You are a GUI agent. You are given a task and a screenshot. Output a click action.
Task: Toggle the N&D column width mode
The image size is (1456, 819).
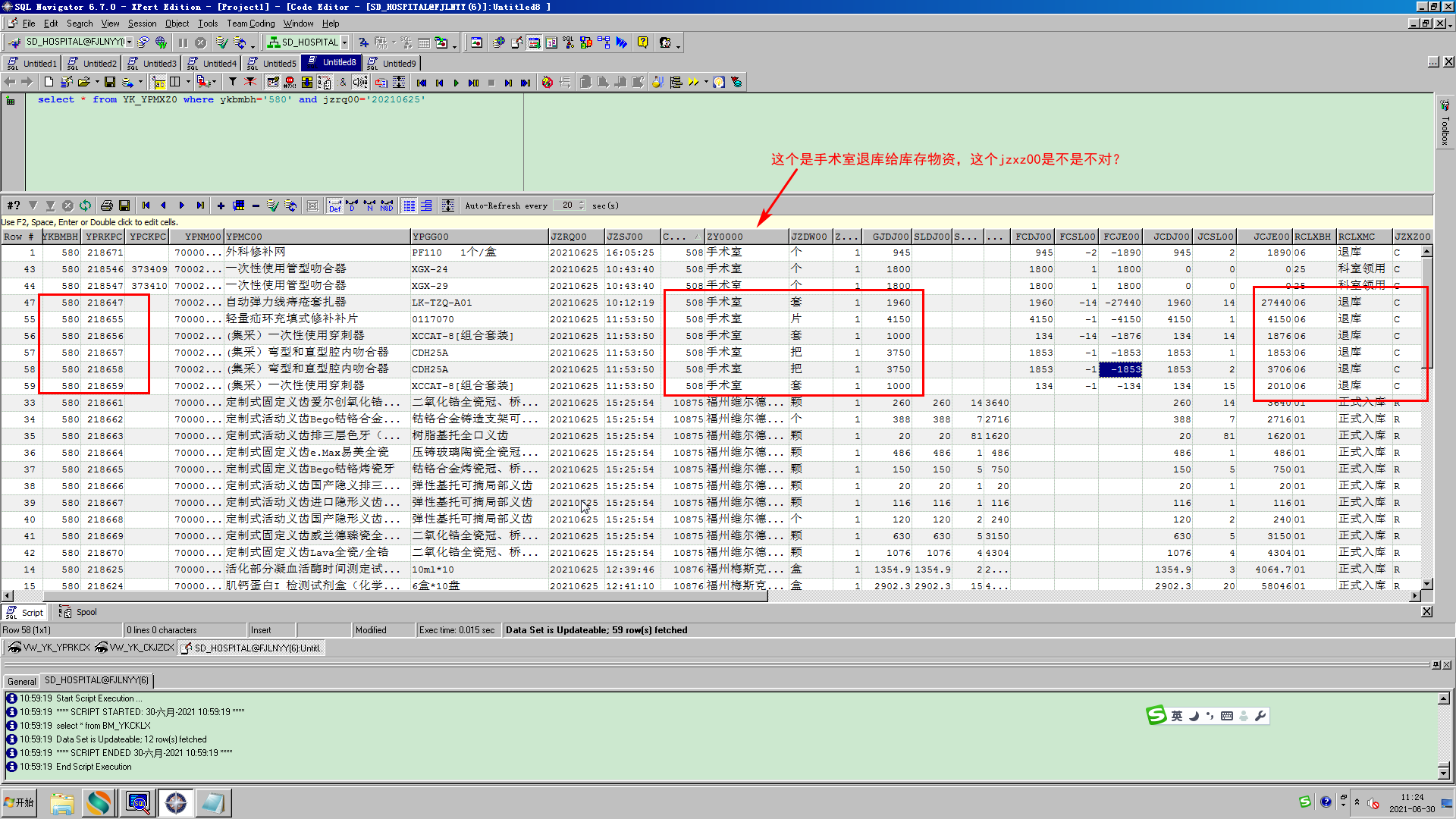pos(386,206)
